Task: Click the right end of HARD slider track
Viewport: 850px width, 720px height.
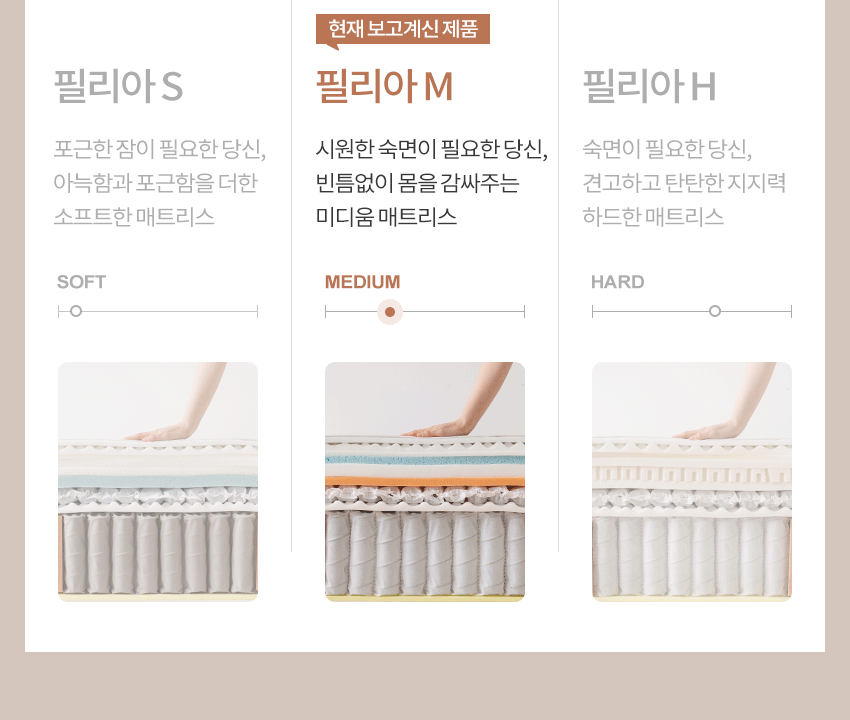Action: (x=791, y=311)
